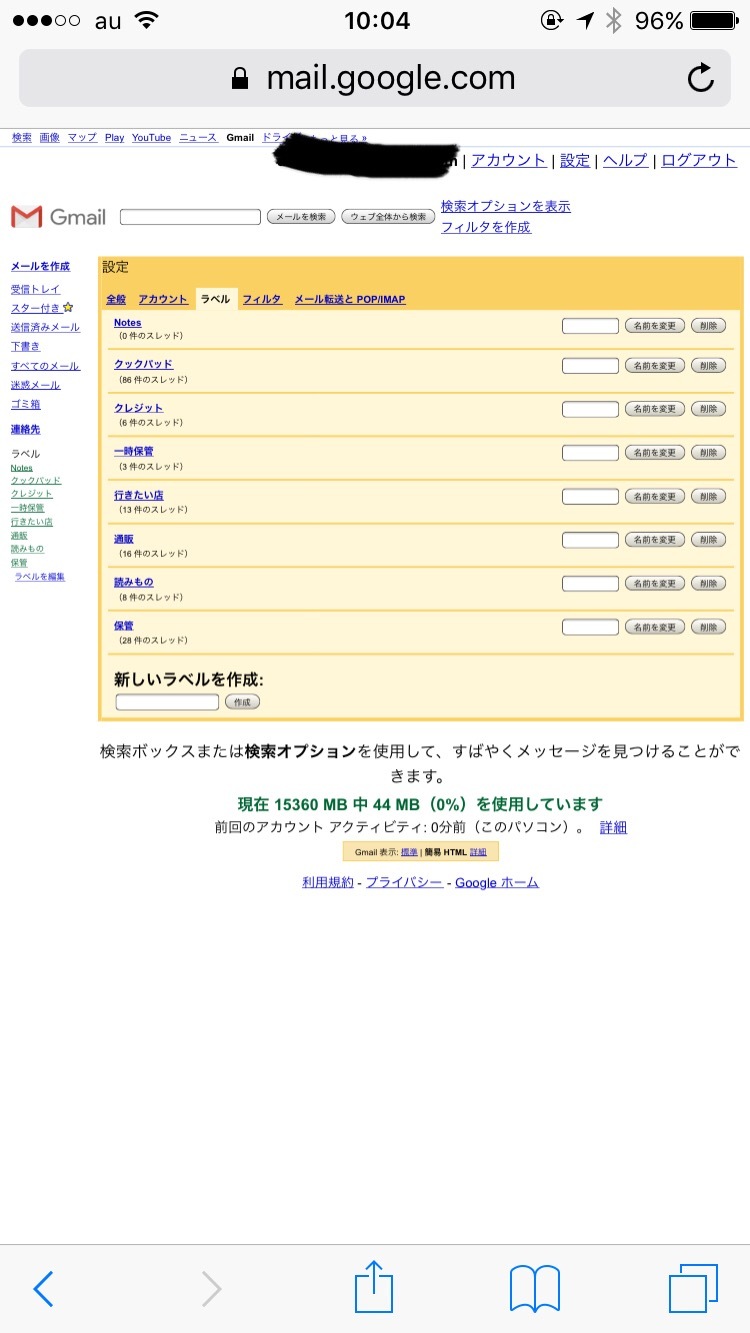Viewport: 750px width, 1333px height.
Task: Open マップ in the top Google bar
Action: pyautogui.click(x=82, y=138)
